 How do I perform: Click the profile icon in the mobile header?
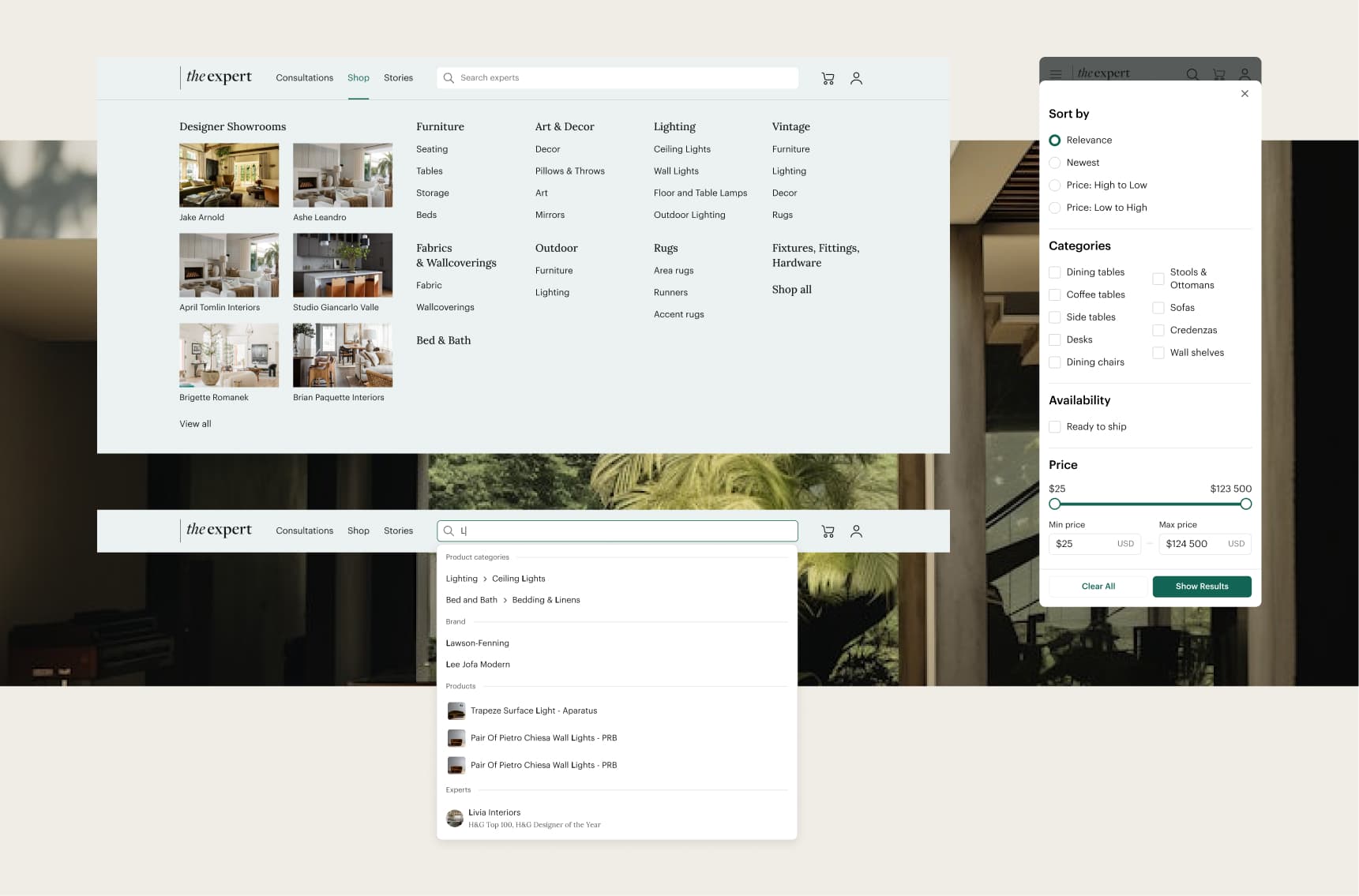click(x=1245, y=74)
